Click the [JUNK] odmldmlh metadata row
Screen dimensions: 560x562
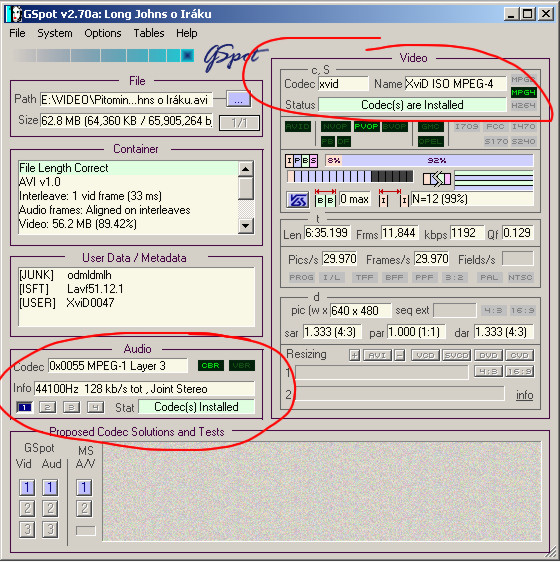pos(136,275)
